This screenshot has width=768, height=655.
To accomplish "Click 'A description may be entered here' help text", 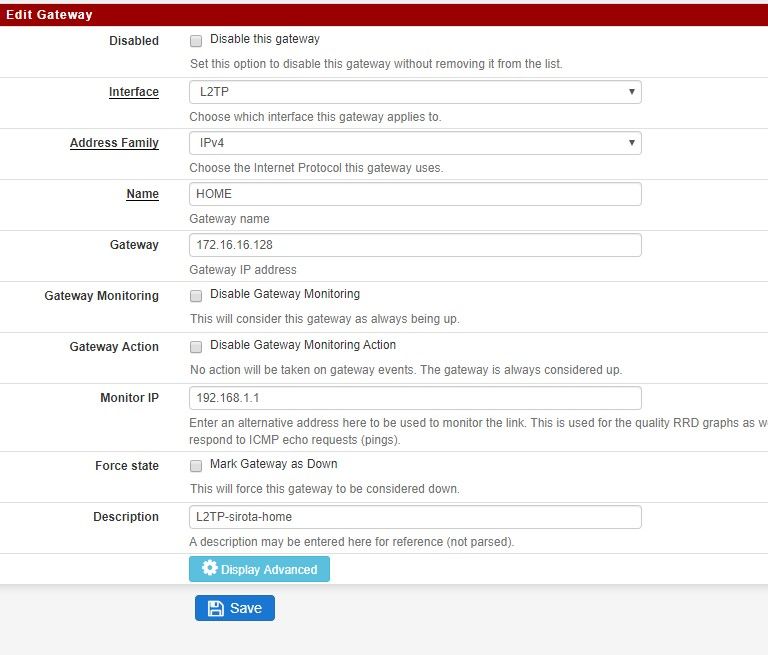I will click(x=352, y=542).
